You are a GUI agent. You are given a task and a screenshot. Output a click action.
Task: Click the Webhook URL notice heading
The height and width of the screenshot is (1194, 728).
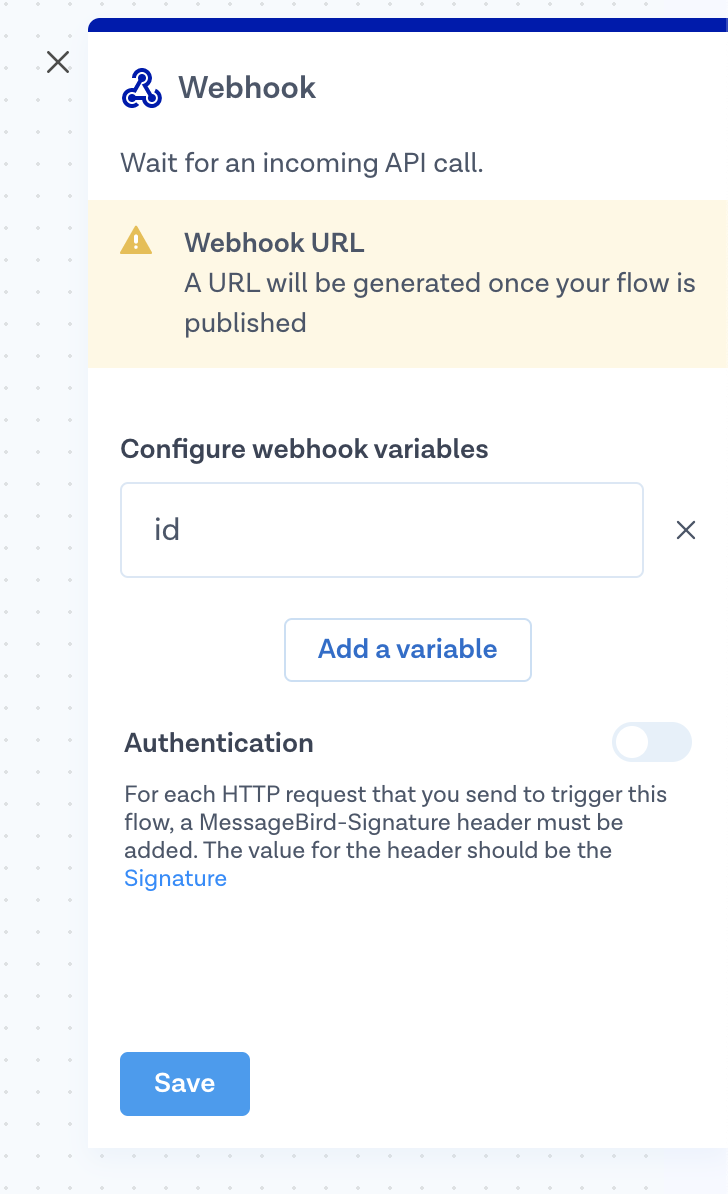pos(274,242)
